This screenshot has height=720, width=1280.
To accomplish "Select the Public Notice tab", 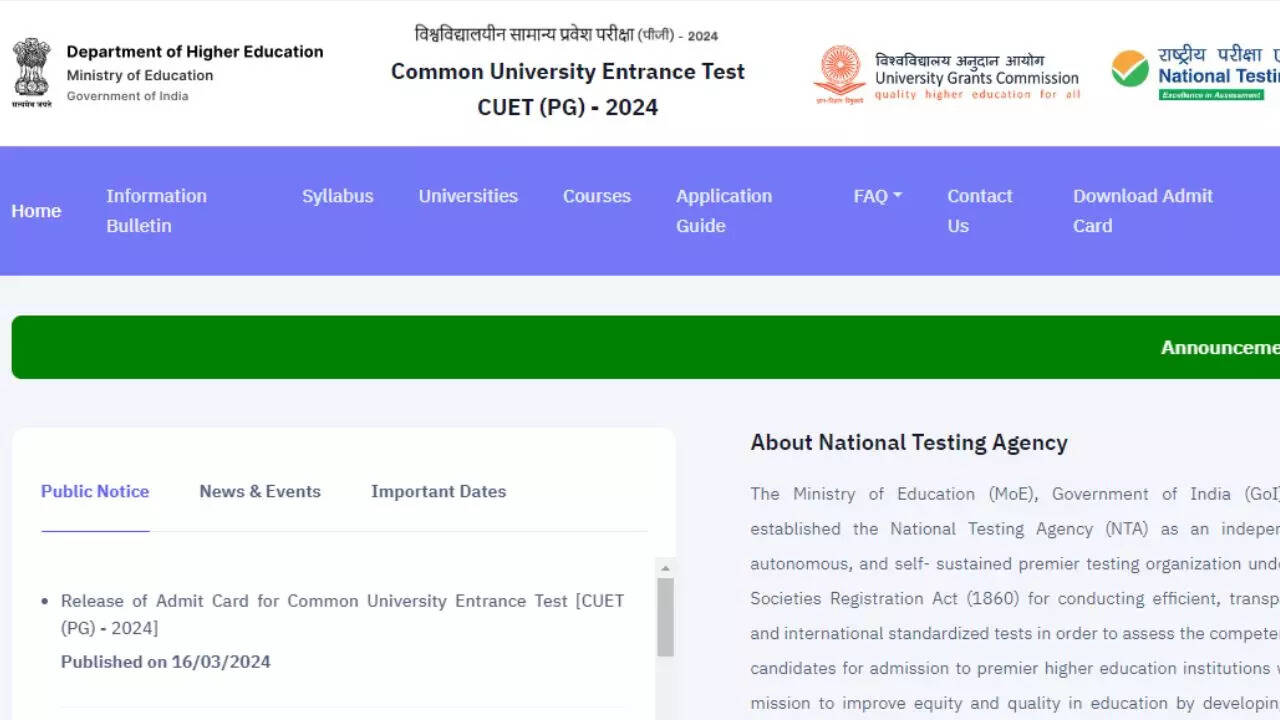I will point(95,491).
